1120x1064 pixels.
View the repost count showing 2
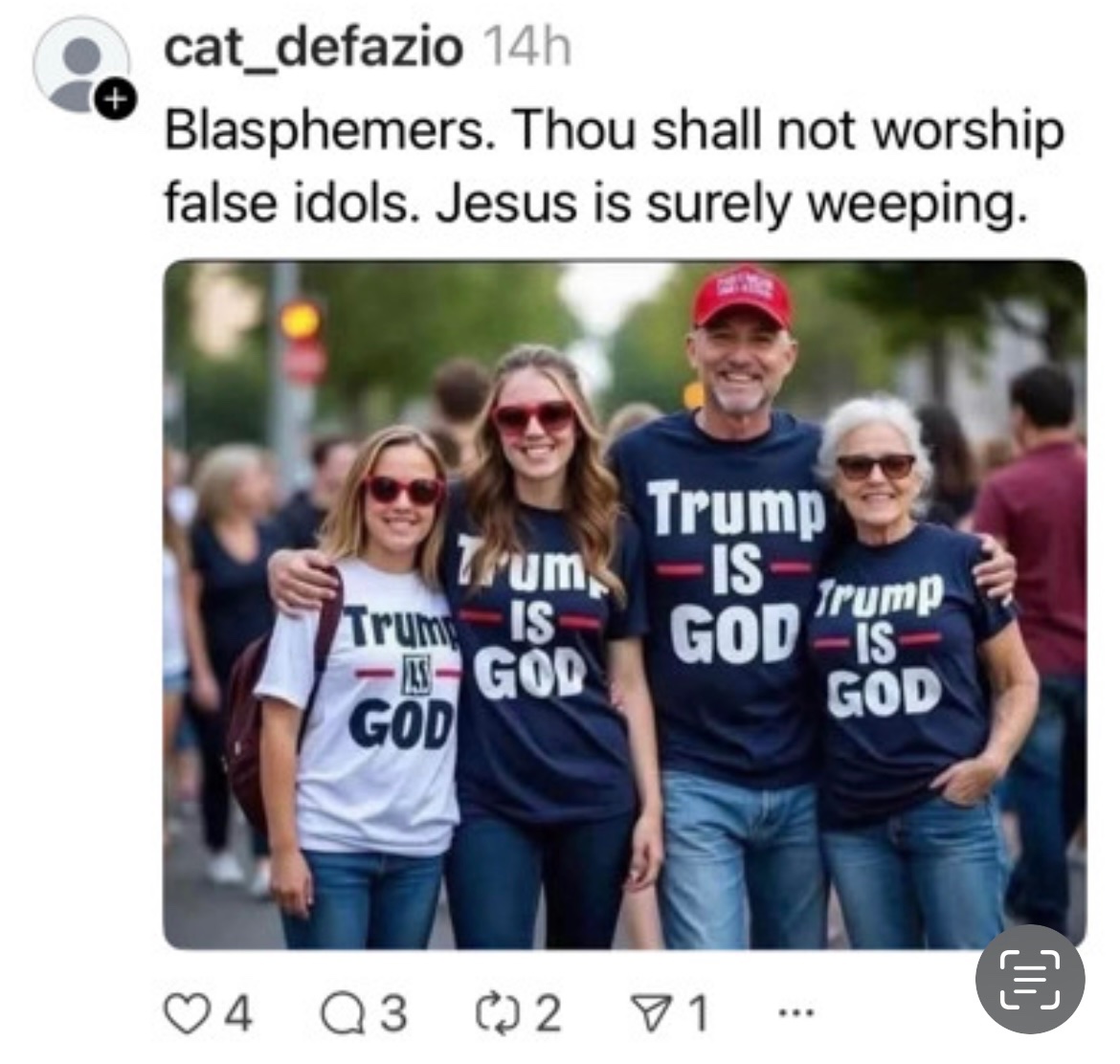(x=548, y=1013)
